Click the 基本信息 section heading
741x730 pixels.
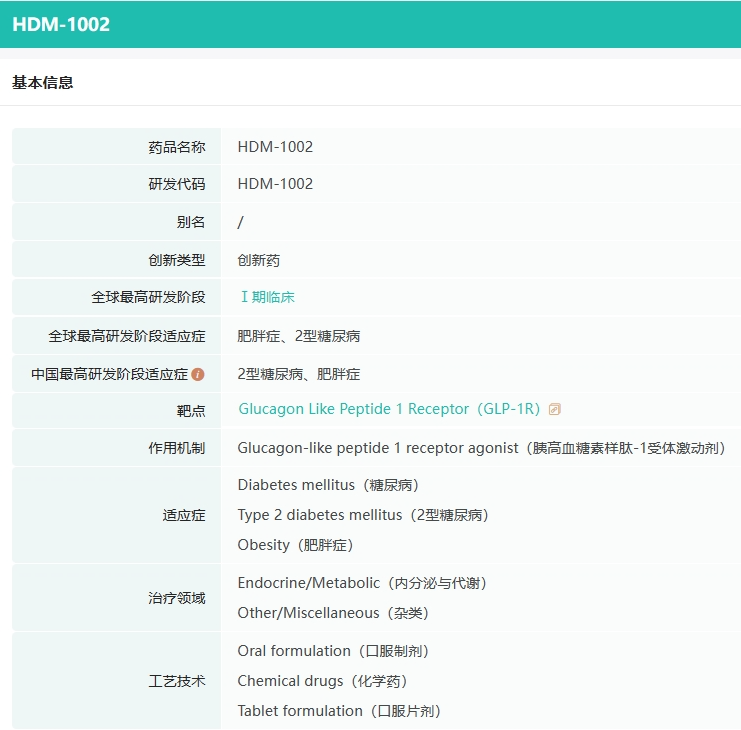pos(43,83)
